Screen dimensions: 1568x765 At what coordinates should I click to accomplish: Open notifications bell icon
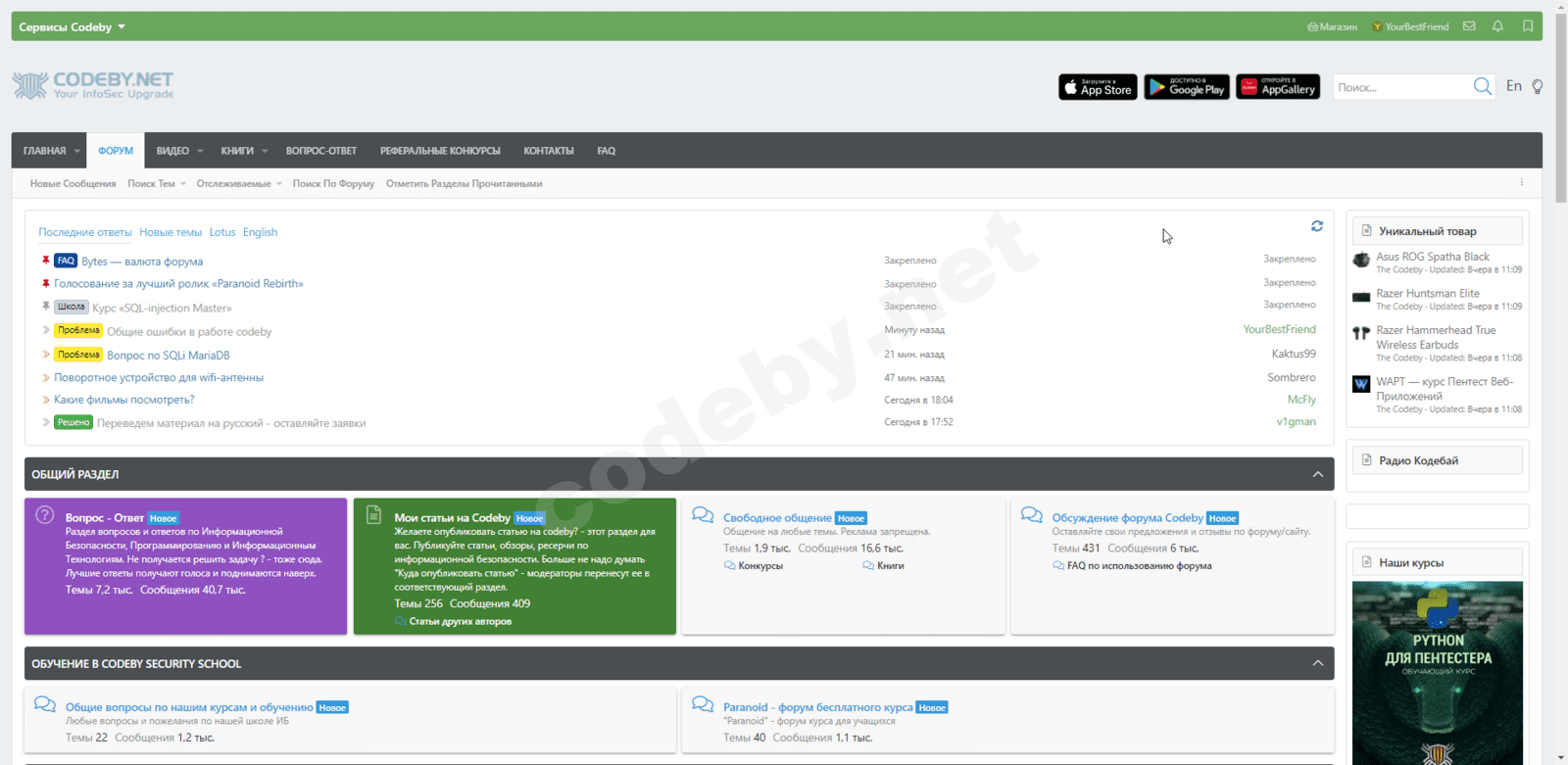tap(1497, 26)
